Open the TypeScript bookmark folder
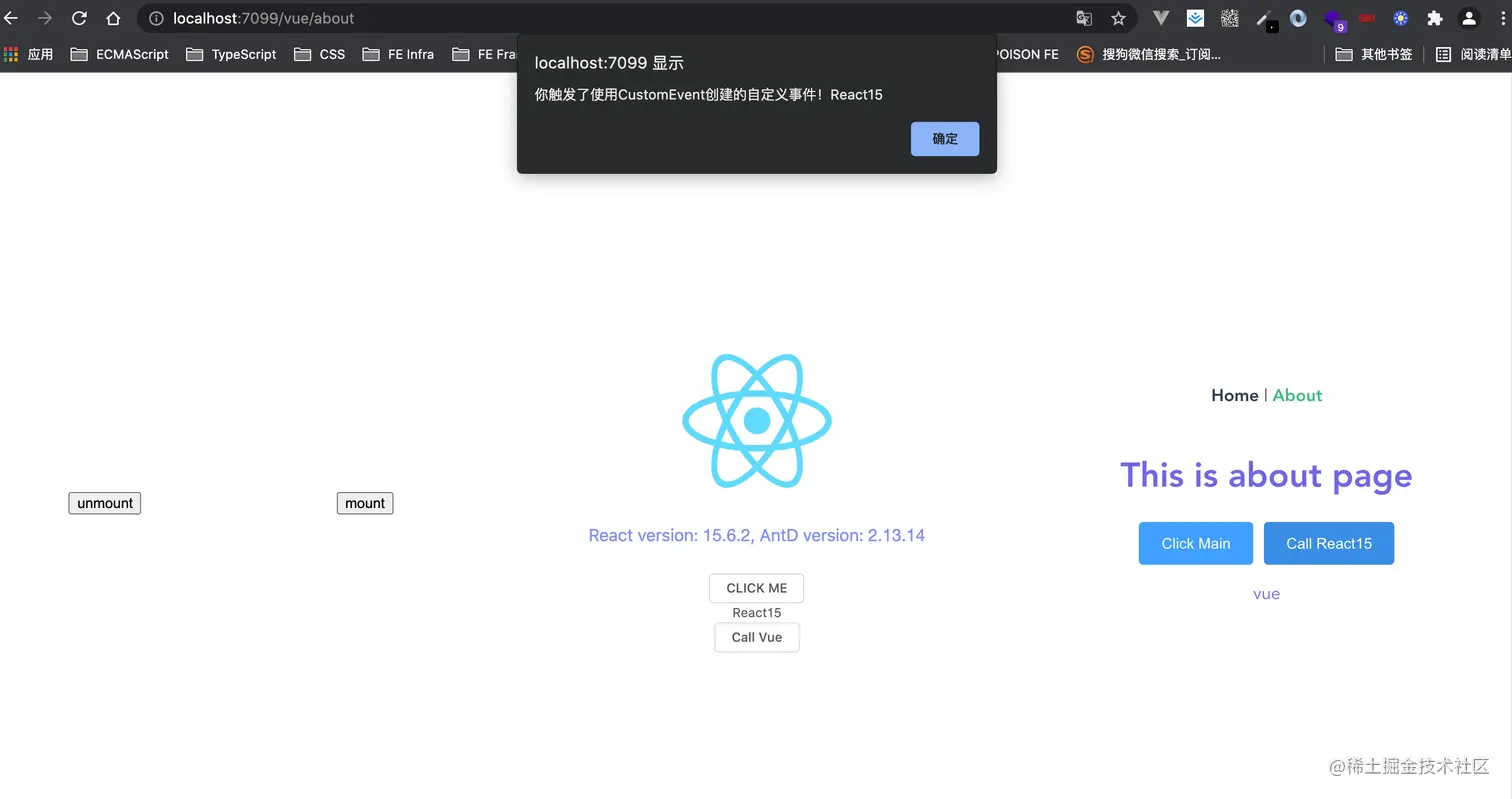1512x799 pixels. [231, 54]
